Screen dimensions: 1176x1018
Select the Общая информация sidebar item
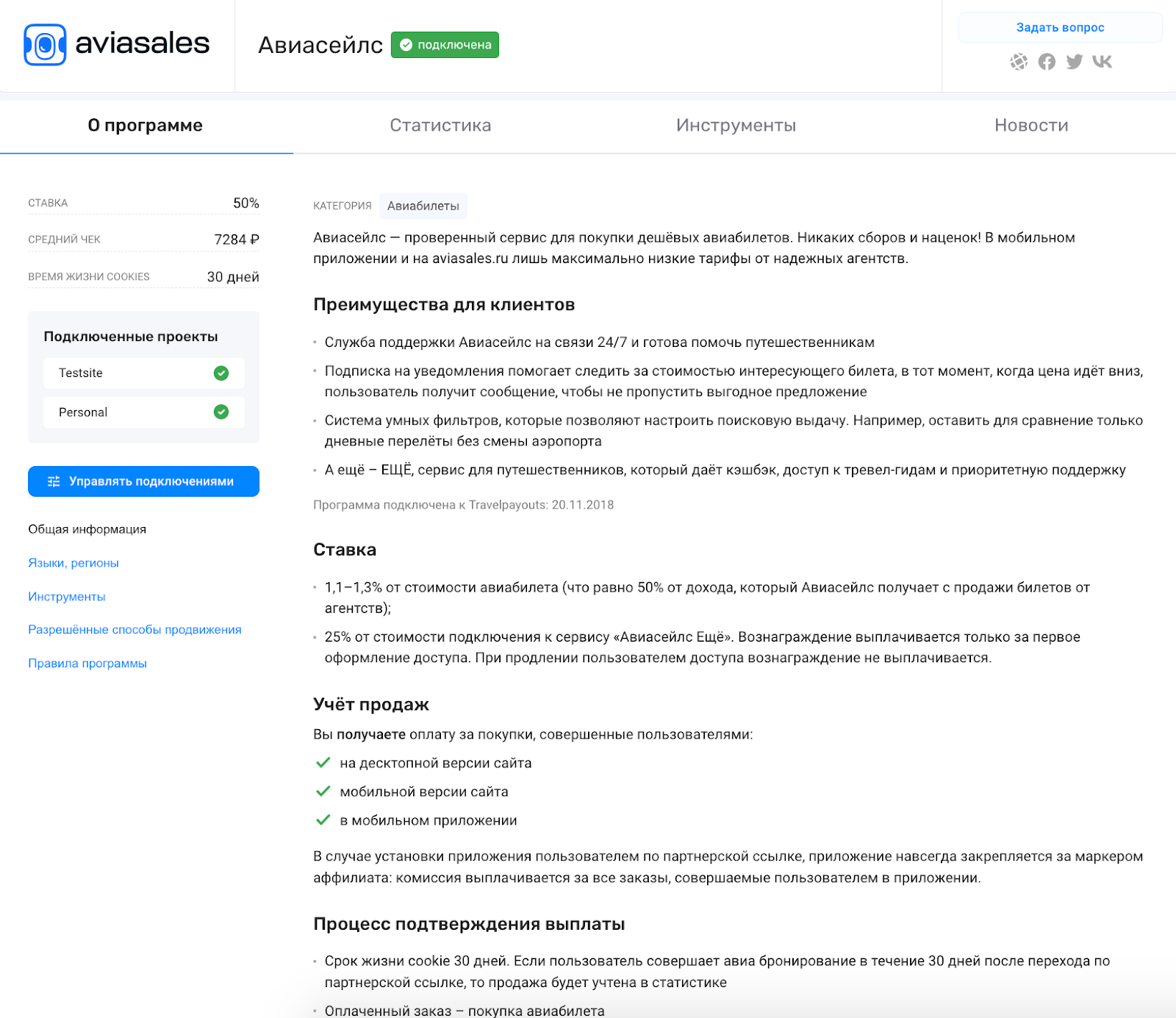tap(87, 529)
